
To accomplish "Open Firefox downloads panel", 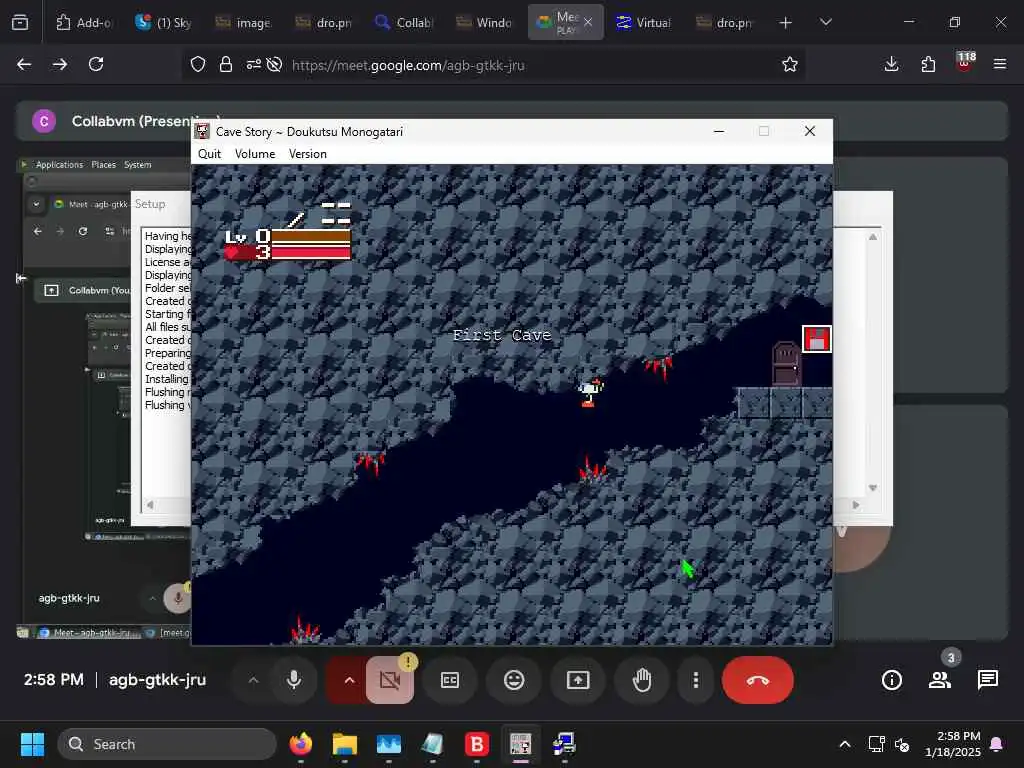I will pyautogui.click(x=891, y=64).
